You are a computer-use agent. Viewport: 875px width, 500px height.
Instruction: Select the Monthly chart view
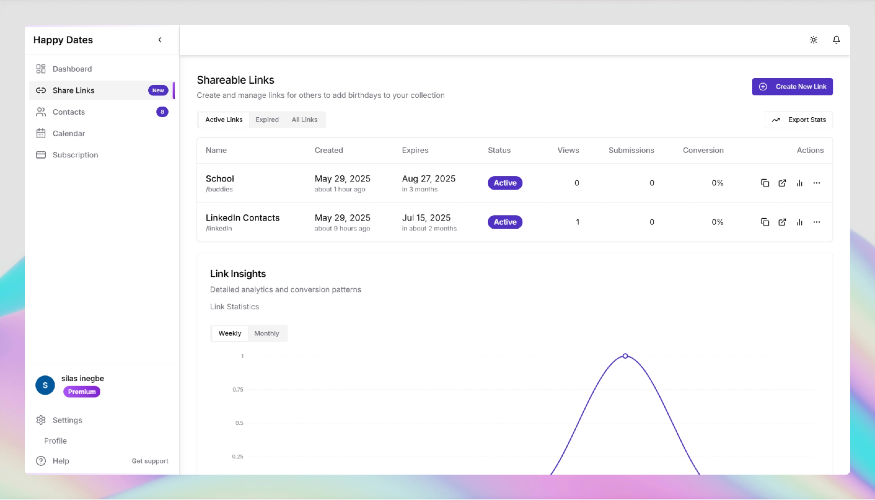tap(267, 333)
